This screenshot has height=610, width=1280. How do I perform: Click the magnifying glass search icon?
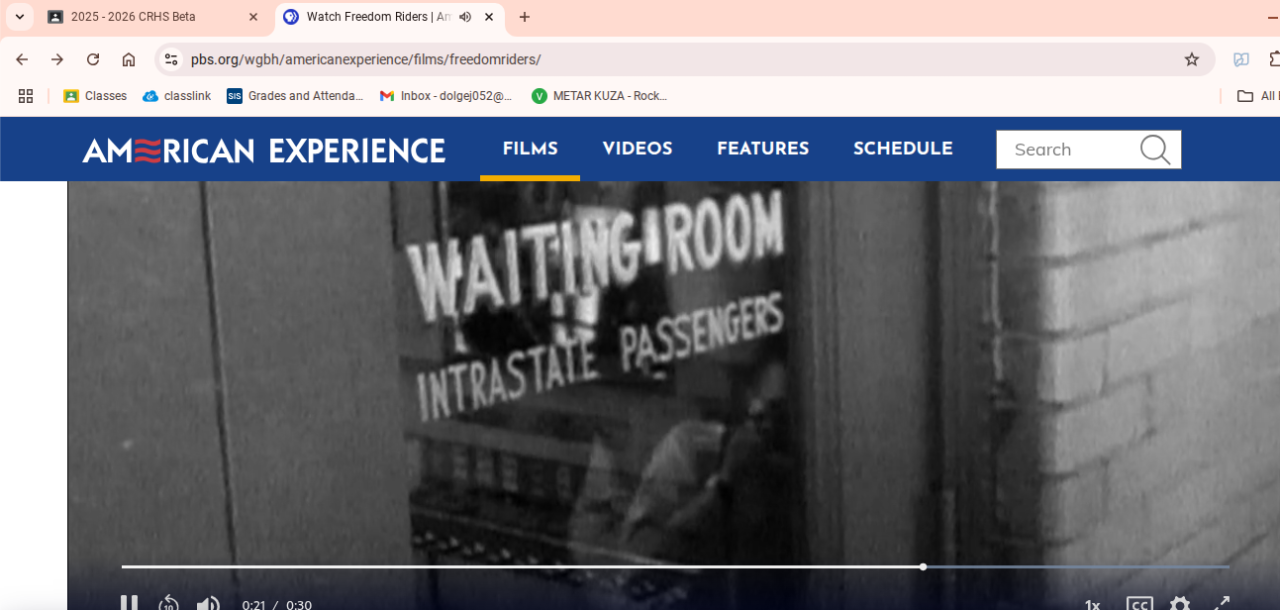(1155, 150)
